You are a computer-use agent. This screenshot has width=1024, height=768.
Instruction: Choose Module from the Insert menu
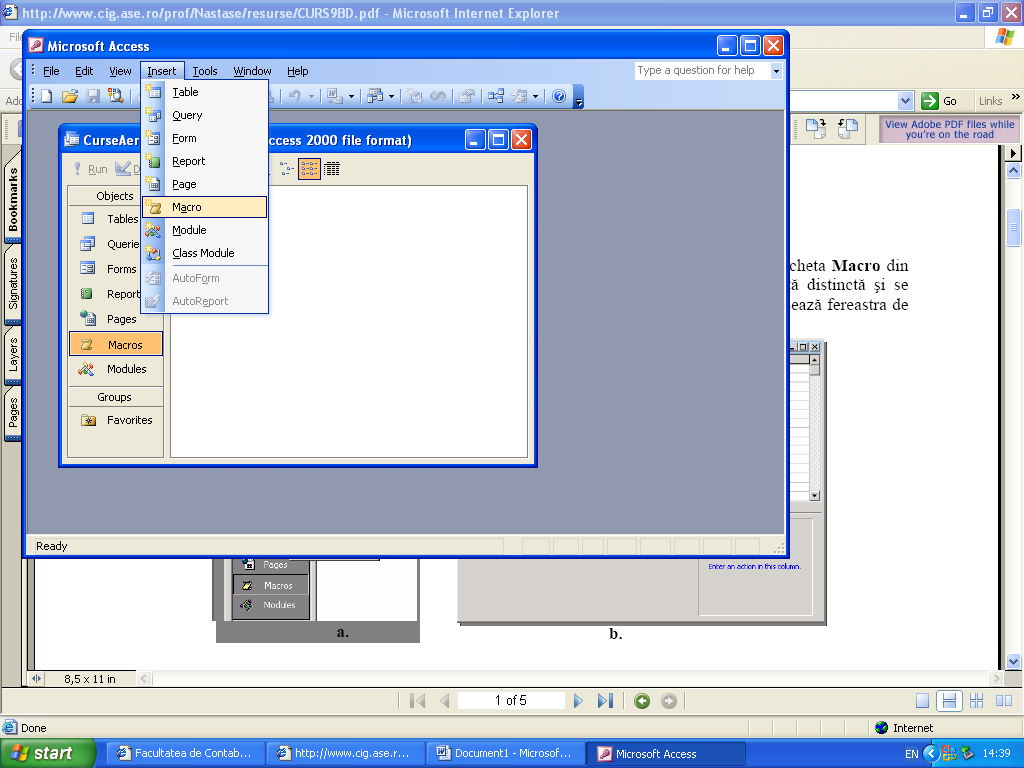click(x=205, y=230)
